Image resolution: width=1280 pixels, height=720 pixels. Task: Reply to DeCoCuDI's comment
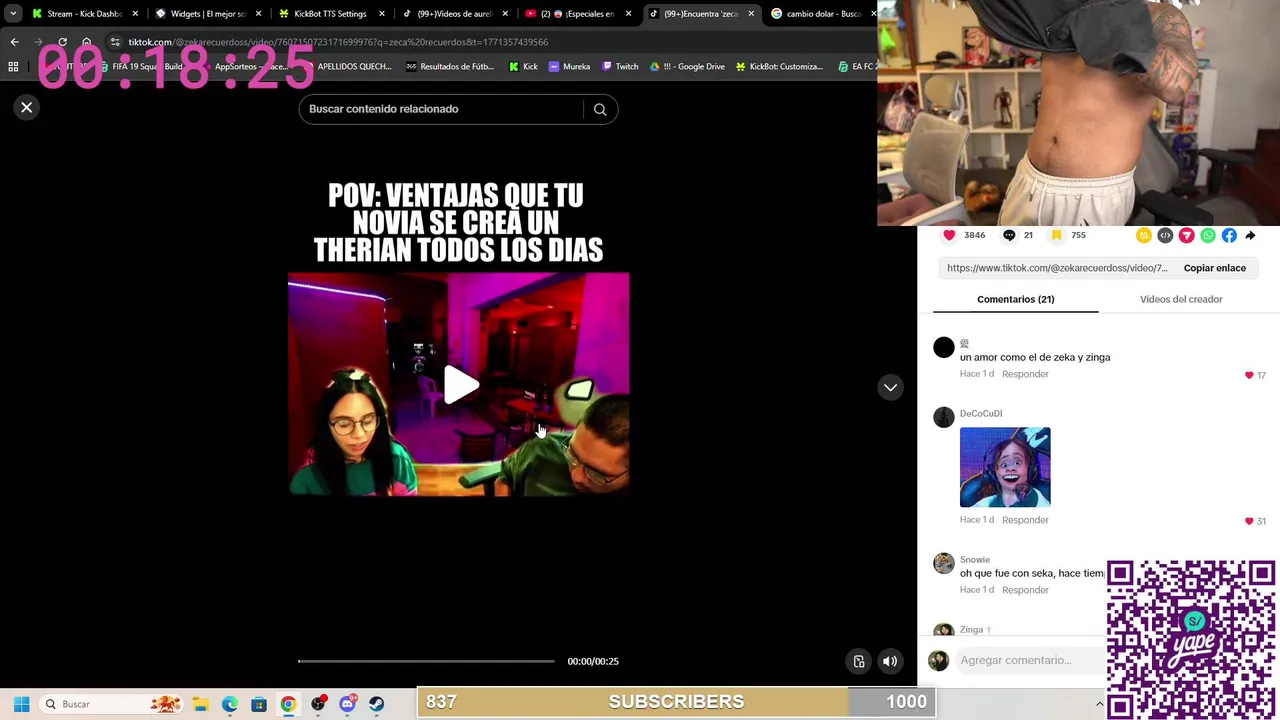click(1025, 520)
